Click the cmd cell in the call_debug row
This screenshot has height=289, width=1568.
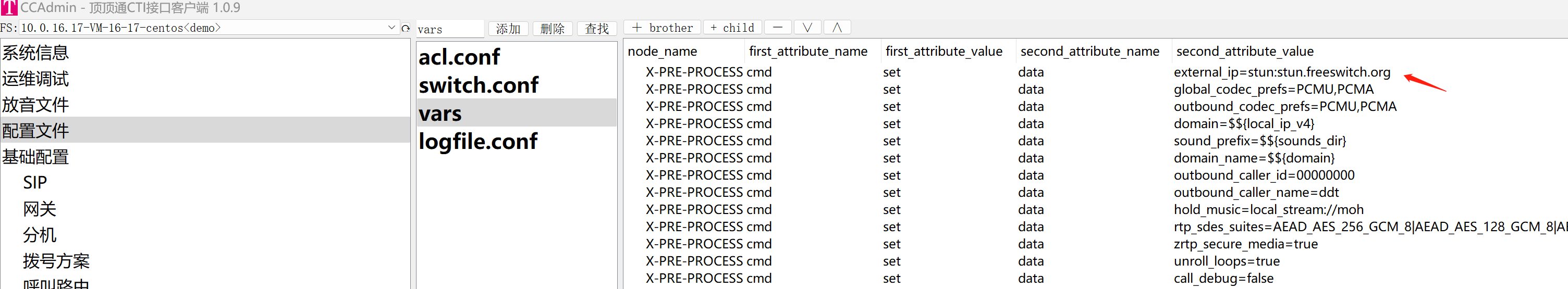click(759, 278)
